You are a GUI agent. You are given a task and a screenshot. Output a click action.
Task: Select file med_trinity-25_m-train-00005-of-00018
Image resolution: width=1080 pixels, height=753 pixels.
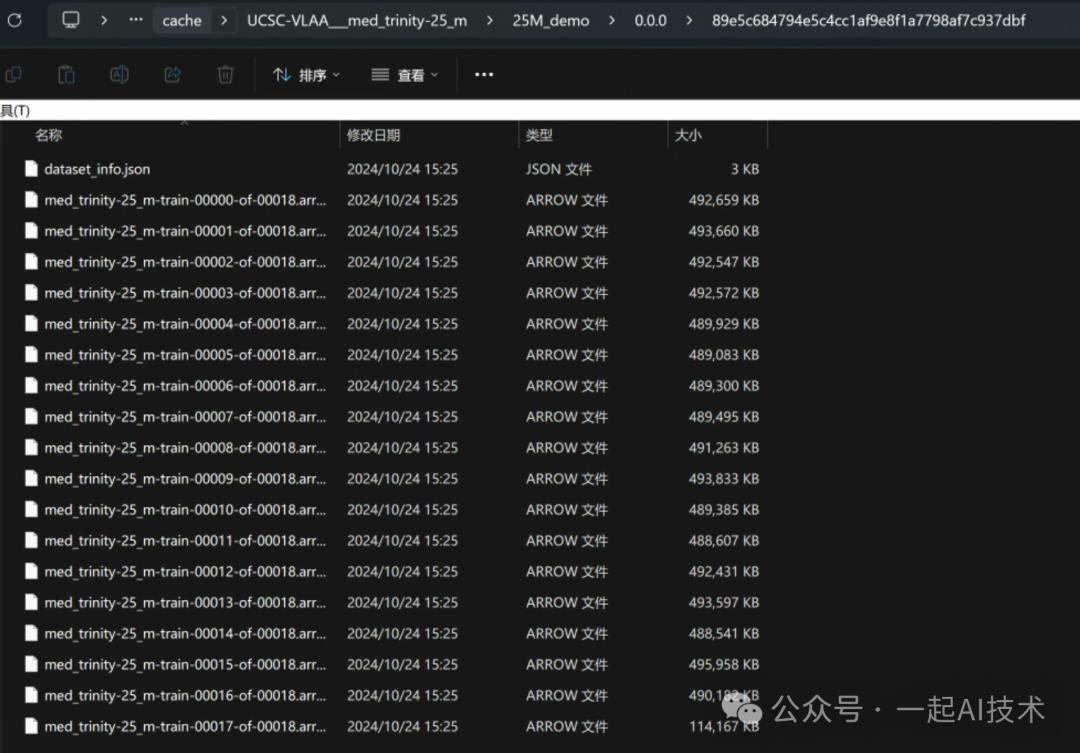coord(185,355)
